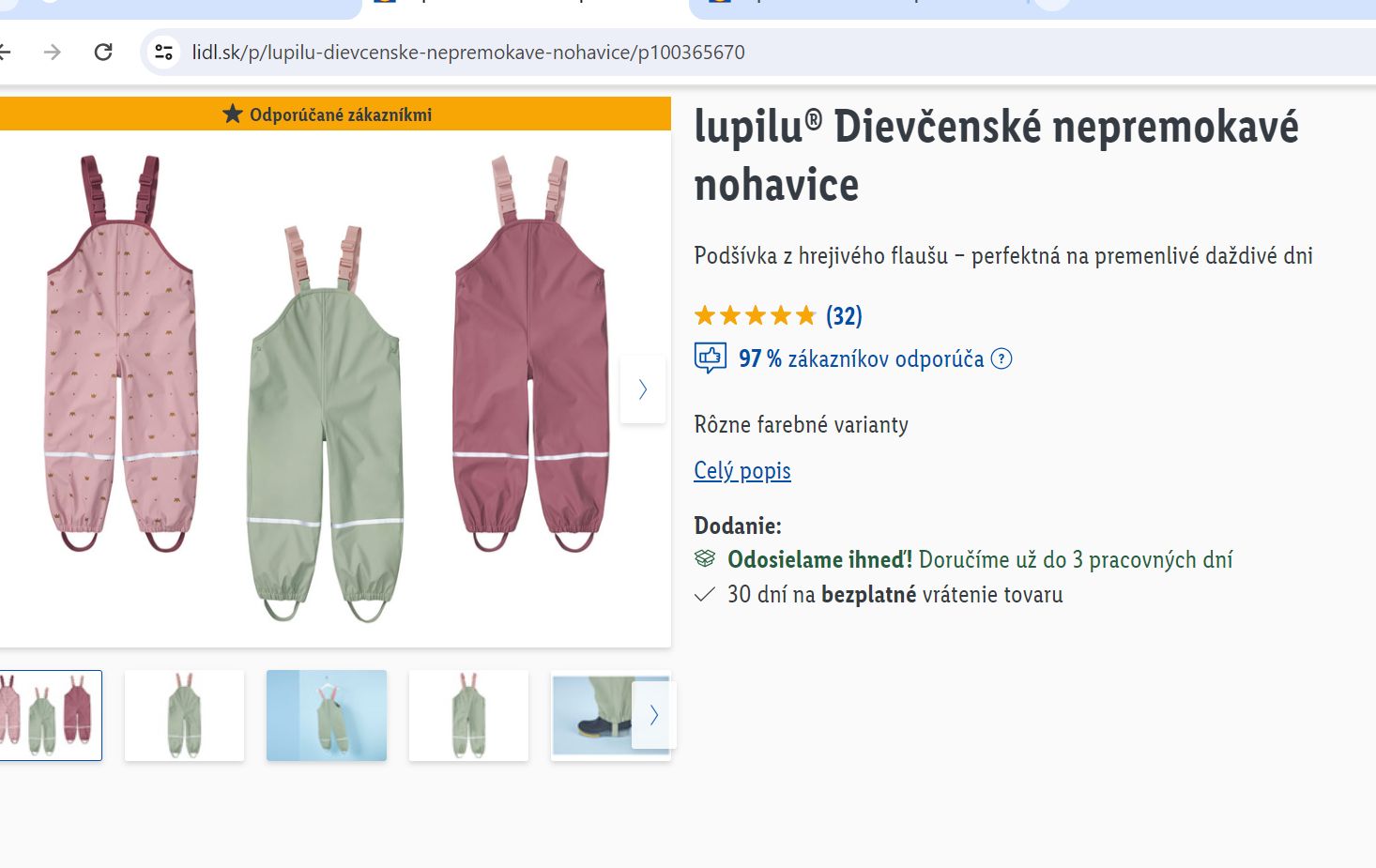Click the star icon in Odporúčané zákazníkmi banner
Screen dimensions: 1376x868
click(x=232, y=114)
